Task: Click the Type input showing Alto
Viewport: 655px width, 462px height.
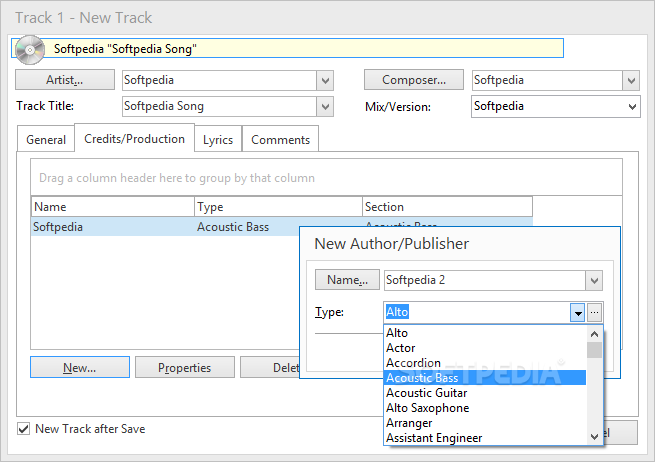Action: click(x=477, y=312)
